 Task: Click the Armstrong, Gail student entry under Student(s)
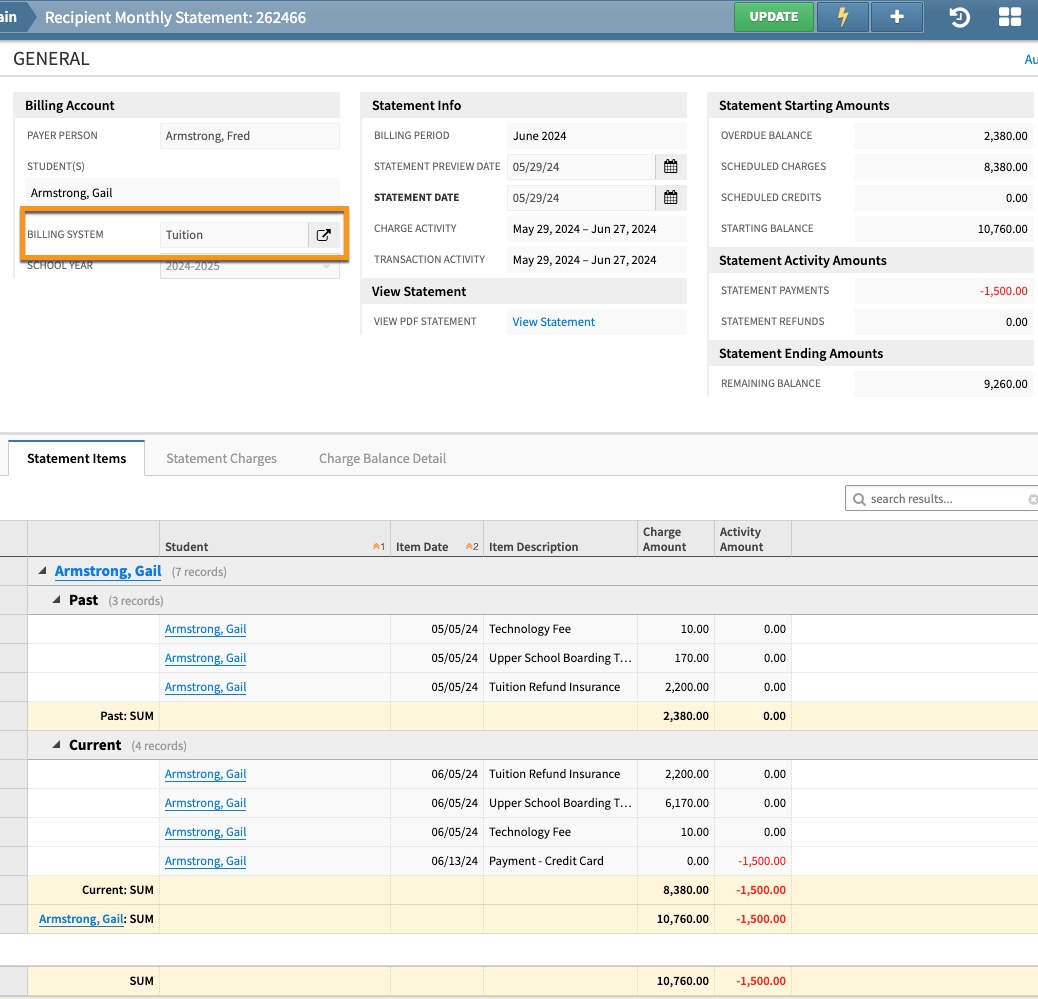71,193
